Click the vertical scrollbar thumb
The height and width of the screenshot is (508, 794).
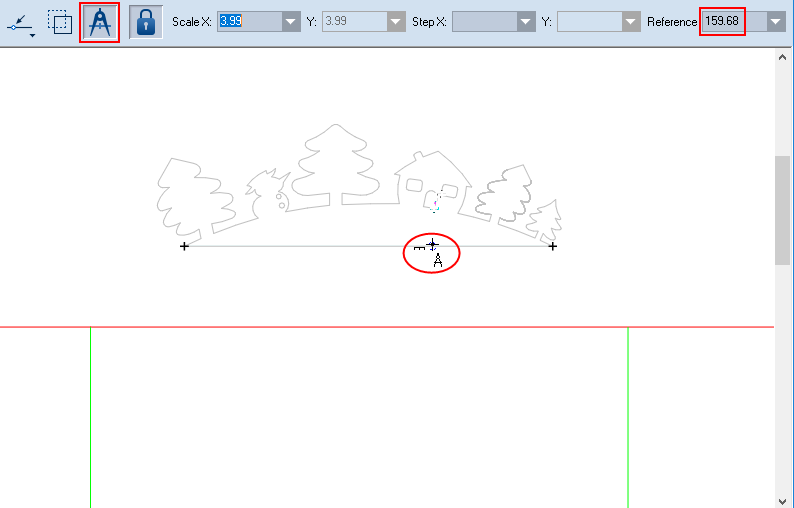pyautogui.click(x=784, y=210)
